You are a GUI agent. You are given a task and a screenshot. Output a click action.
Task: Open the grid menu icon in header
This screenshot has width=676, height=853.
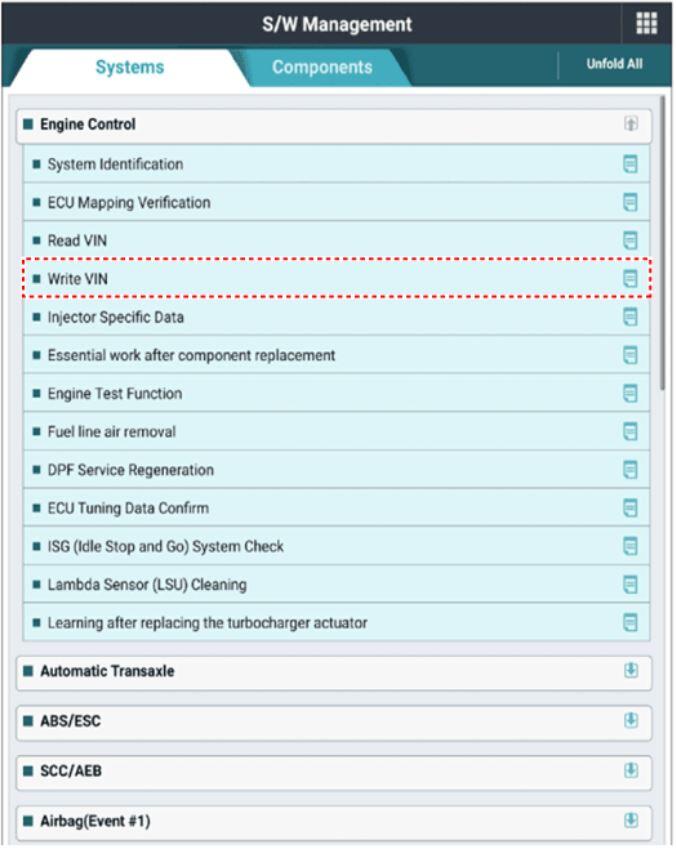(x=646, y=24)
